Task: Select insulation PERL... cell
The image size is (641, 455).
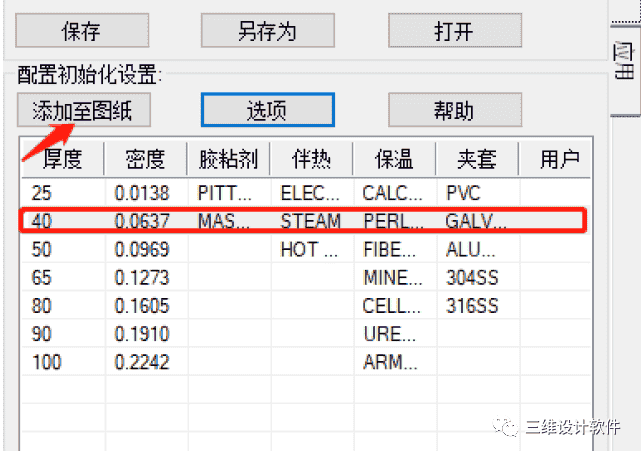Action: pos(393,221)
